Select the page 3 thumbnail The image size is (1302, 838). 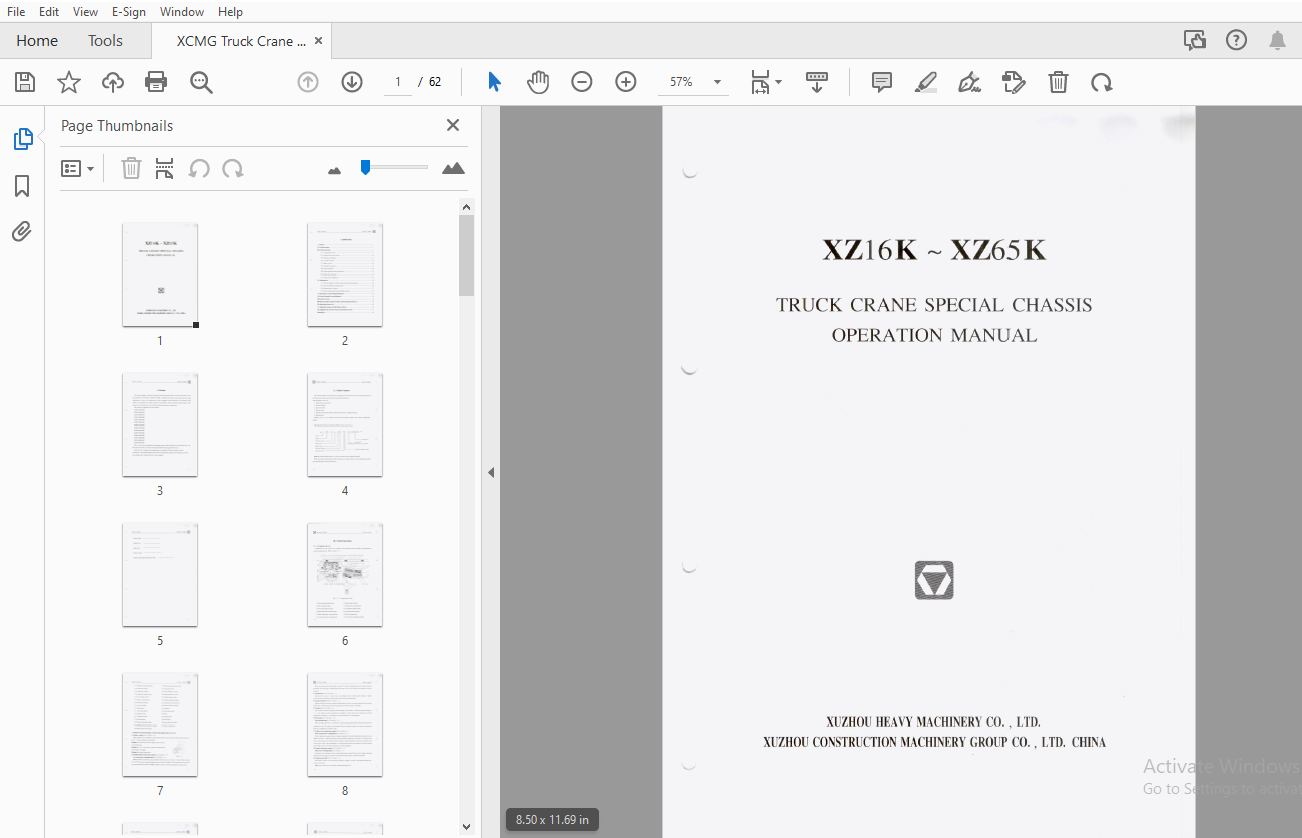click(160, 425)
